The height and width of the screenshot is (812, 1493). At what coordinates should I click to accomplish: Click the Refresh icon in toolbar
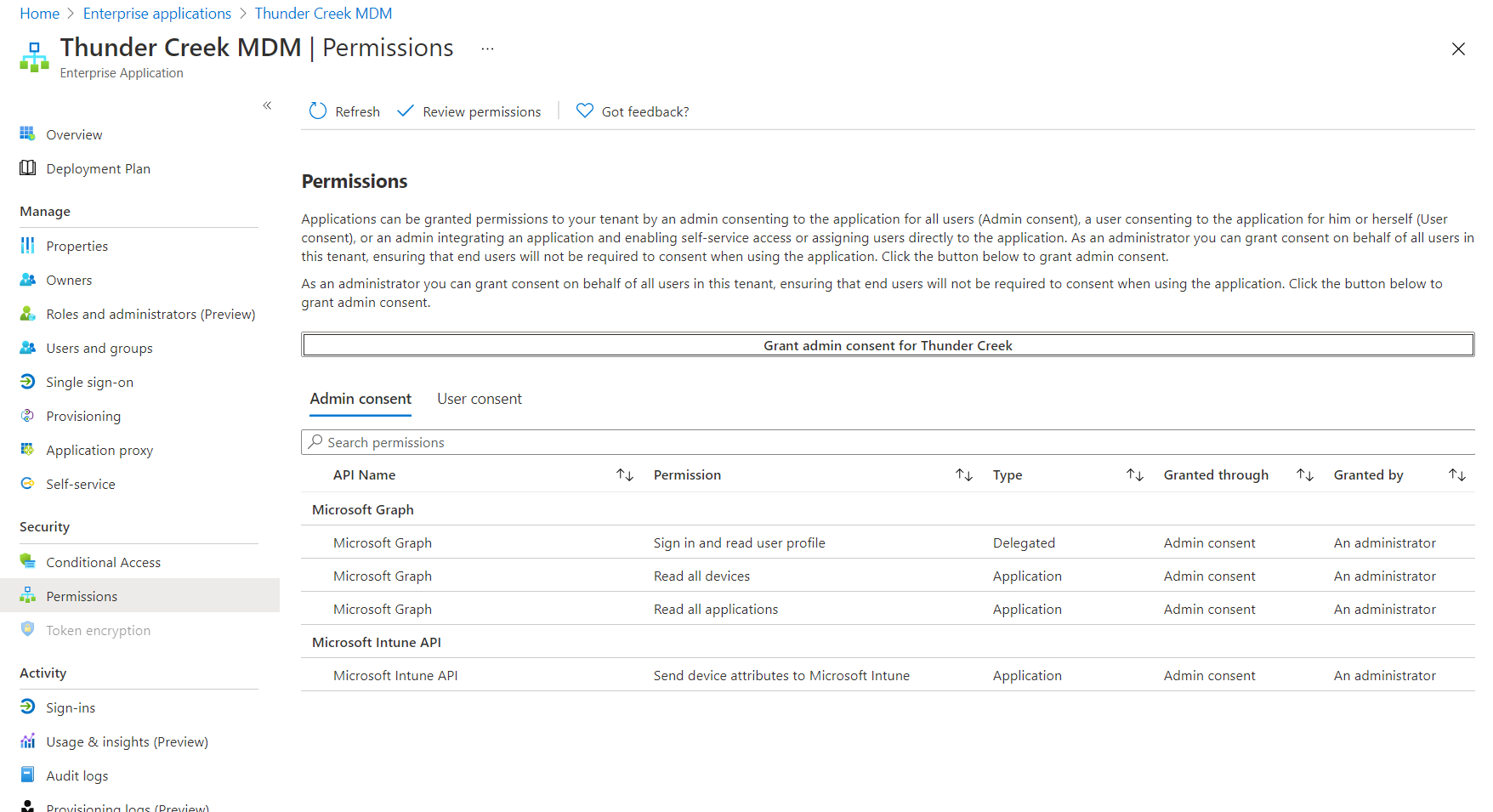pyautogui.click(x=318, y=111)
